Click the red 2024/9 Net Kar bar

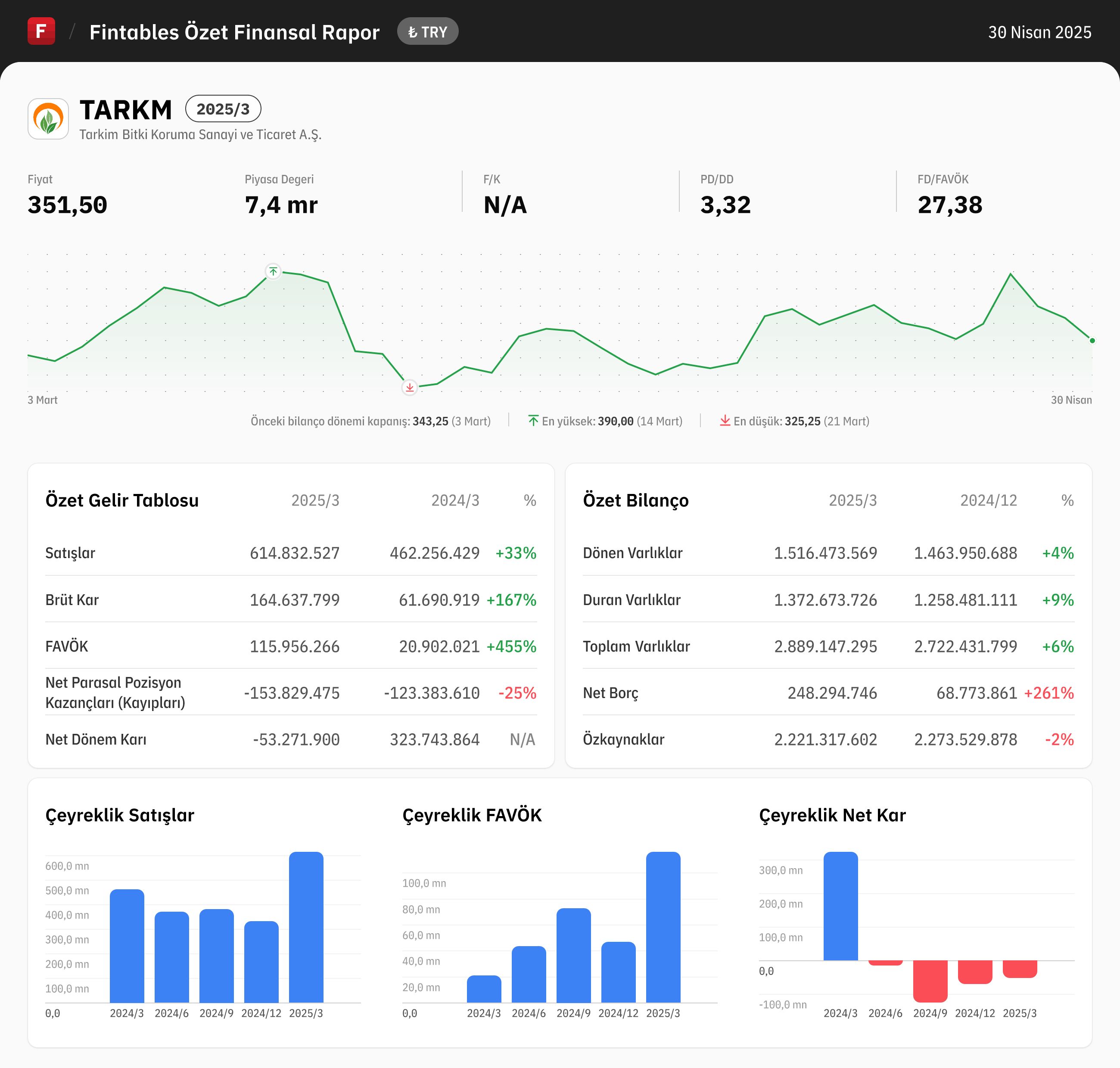pyautogui.click(x=930, y=981)
